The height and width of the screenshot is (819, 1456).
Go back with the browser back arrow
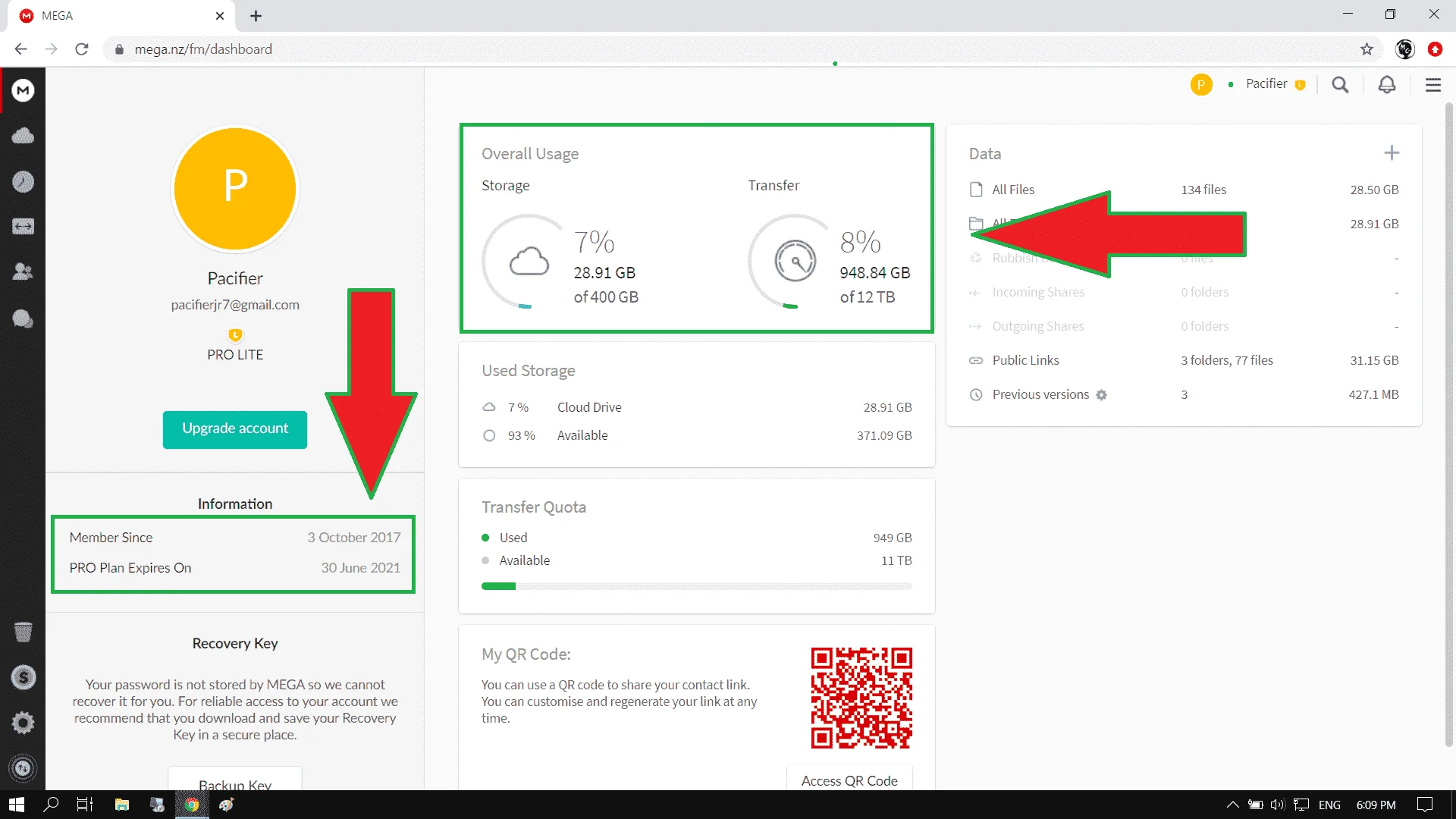click(x=20, y=49)
